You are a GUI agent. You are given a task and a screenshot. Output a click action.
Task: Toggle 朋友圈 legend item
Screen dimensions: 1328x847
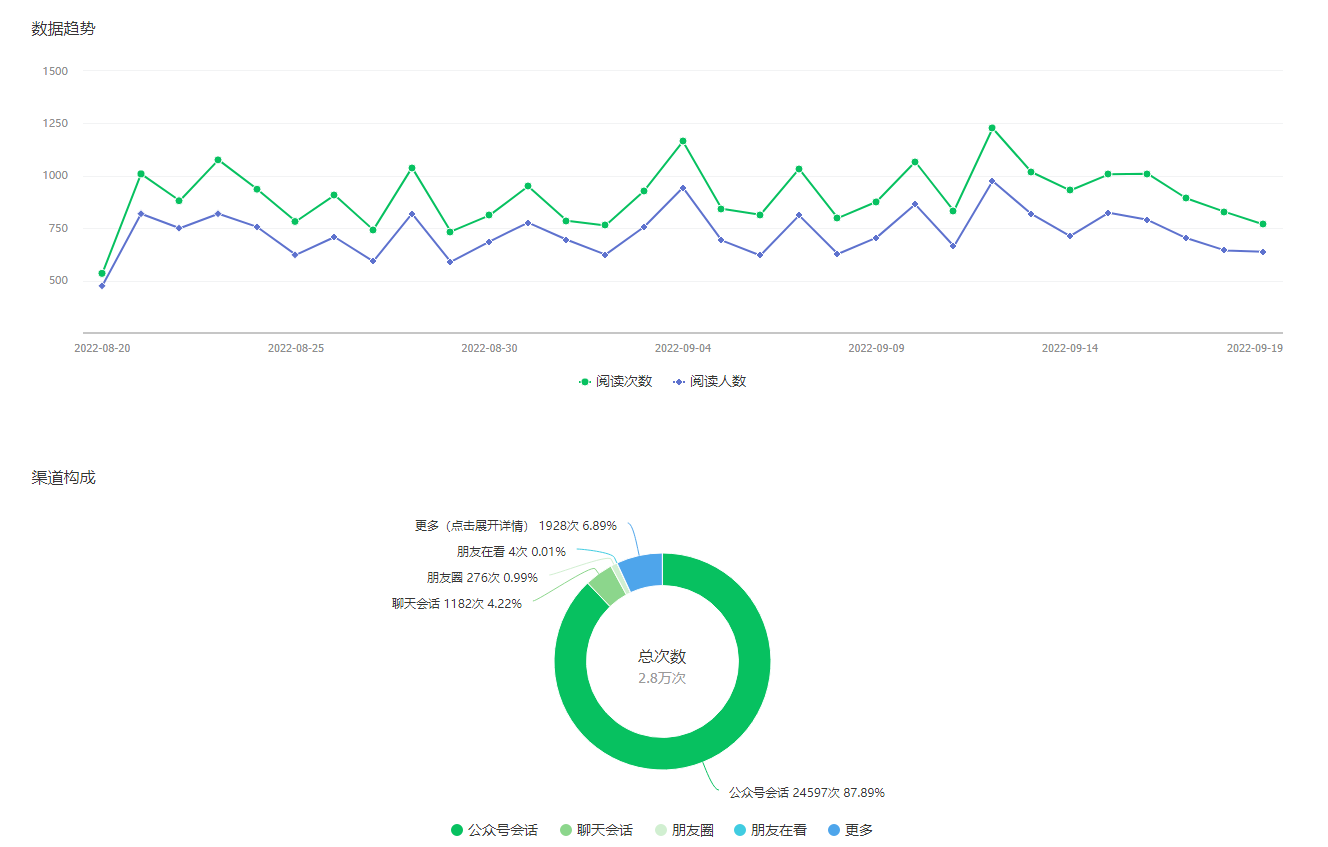click(684, 830)
